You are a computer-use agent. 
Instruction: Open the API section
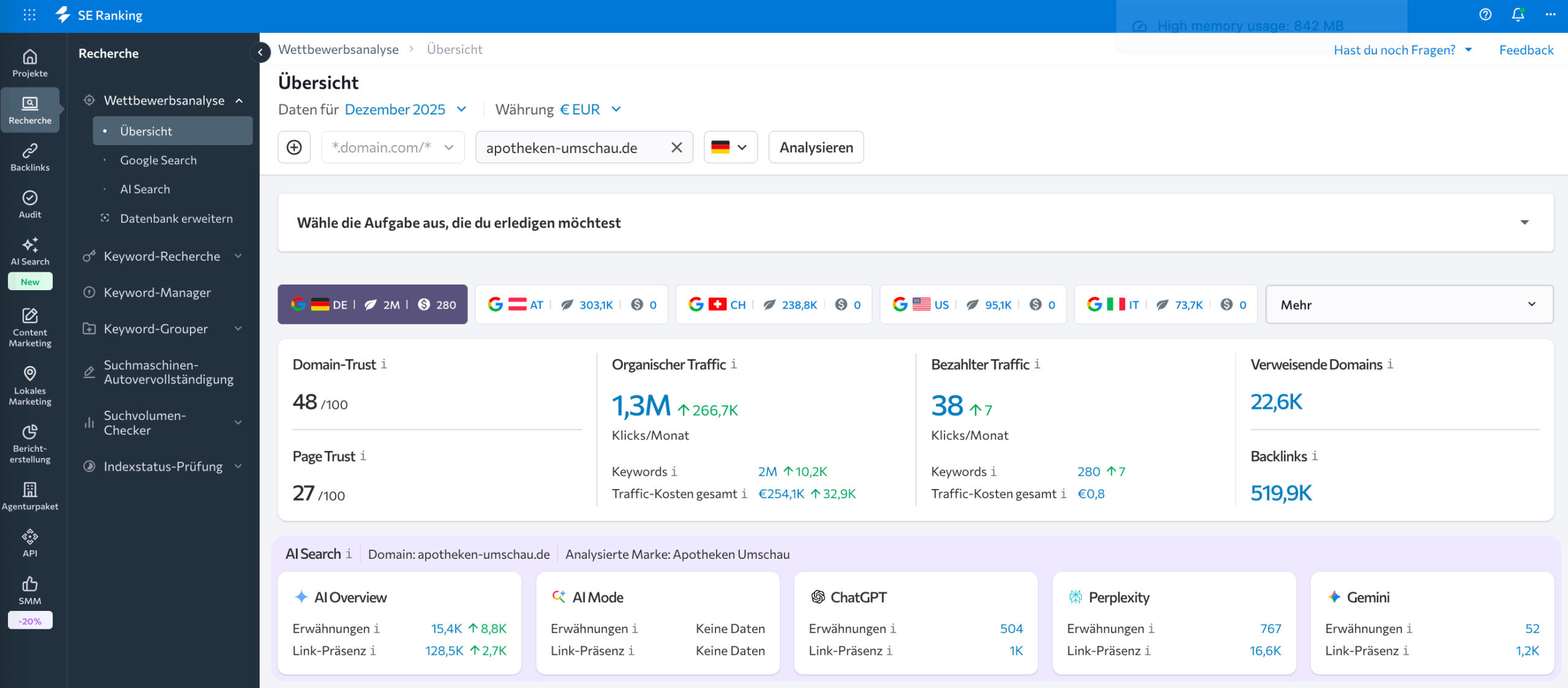click(30, 542)
